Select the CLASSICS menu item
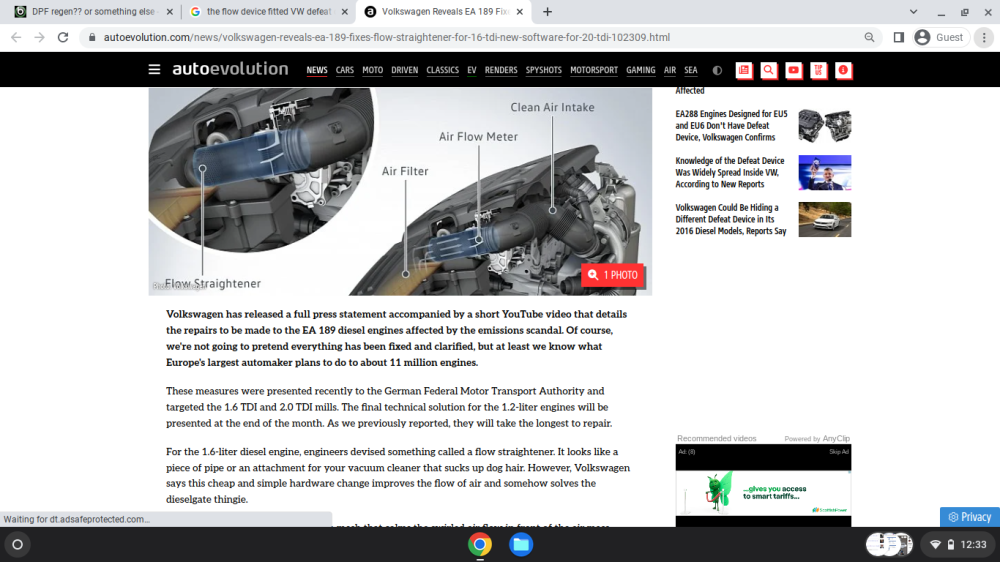The width and height of the screenshot is (1000, 562). coord(443,70)
